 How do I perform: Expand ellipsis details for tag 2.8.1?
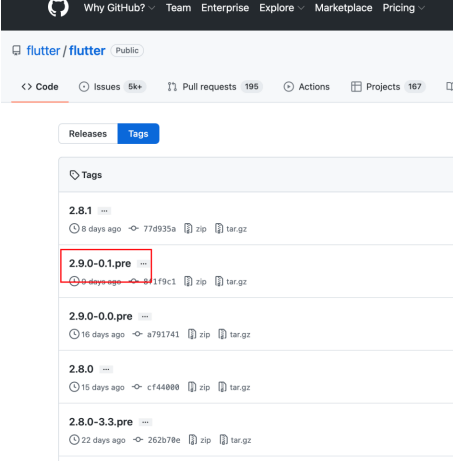tap(104, 211)
